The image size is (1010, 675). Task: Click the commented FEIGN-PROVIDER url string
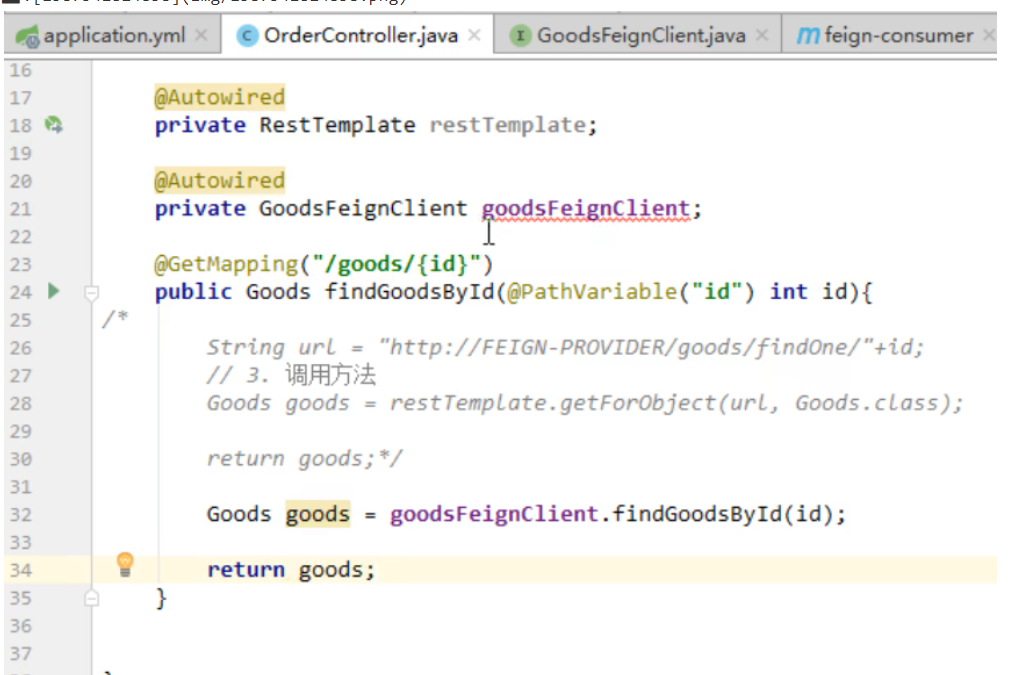point(625,348)
